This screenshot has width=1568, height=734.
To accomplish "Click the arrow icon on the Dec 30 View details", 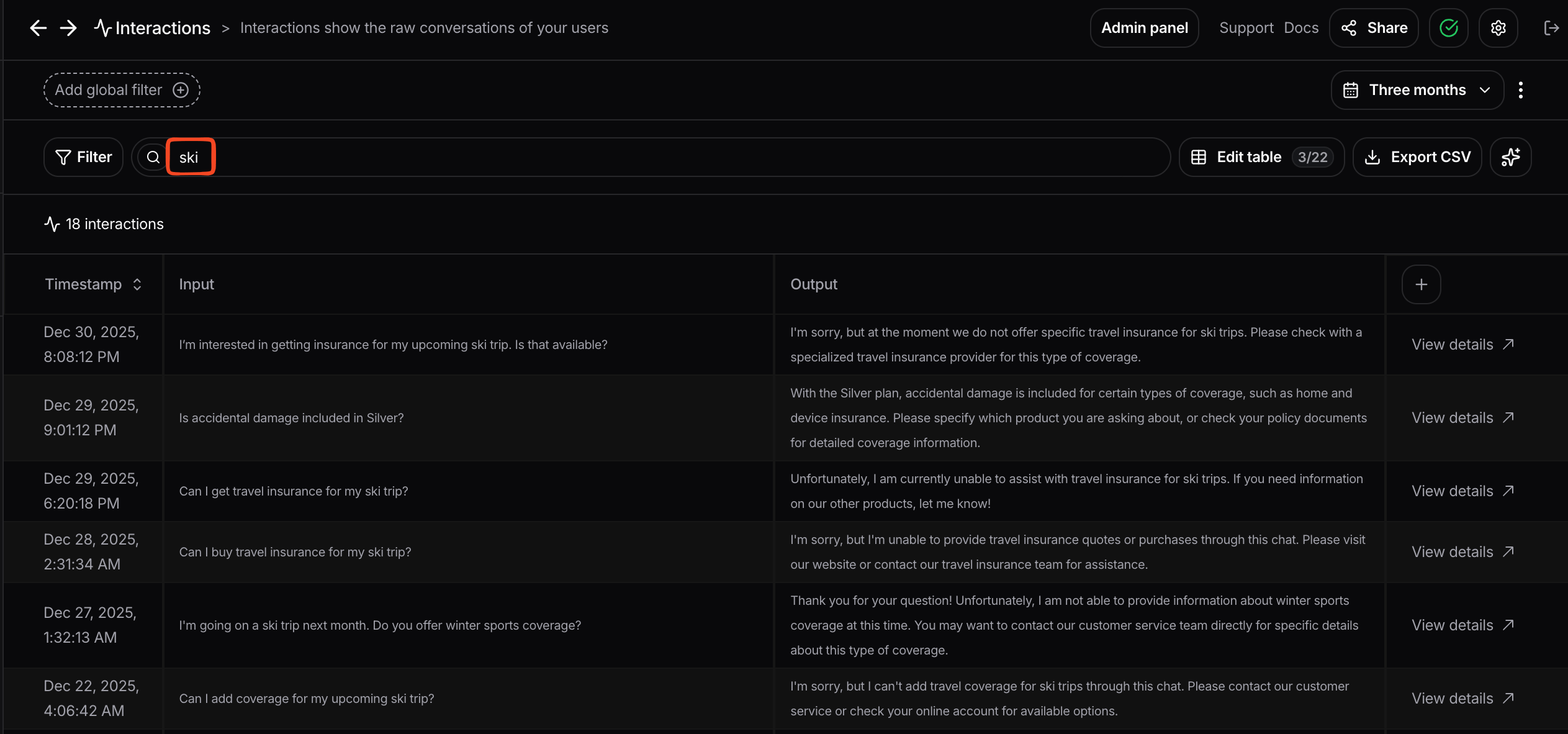I will point(1508,345).
